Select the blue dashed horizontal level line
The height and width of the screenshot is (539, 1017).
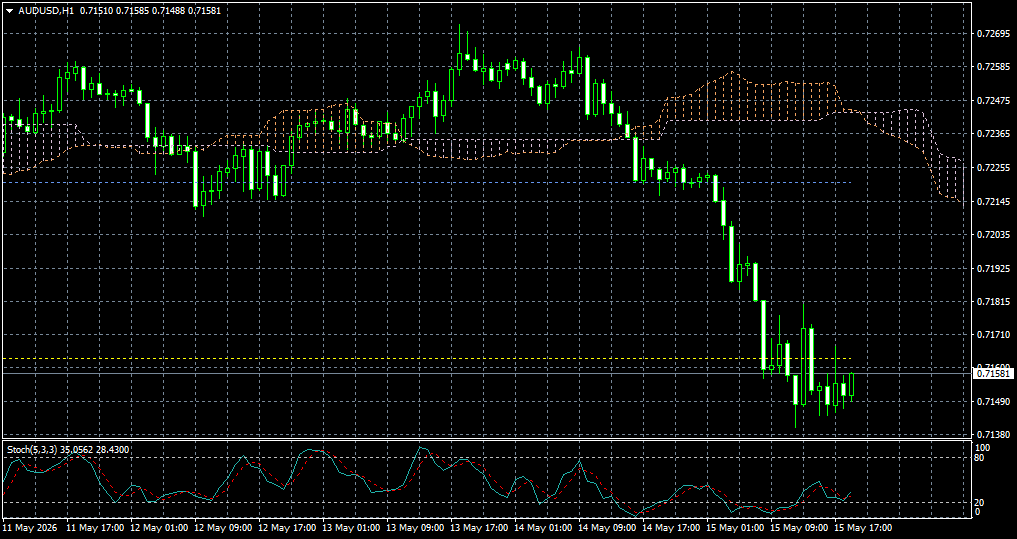point(427,182)
